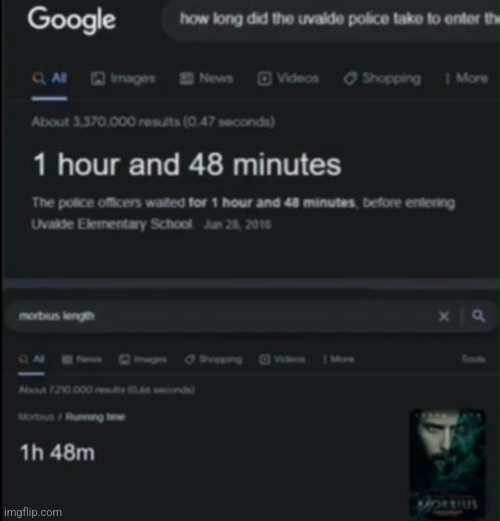Click the Uvalde police search query box
This screenshot has width=500, height=521.
coord(331,20)
